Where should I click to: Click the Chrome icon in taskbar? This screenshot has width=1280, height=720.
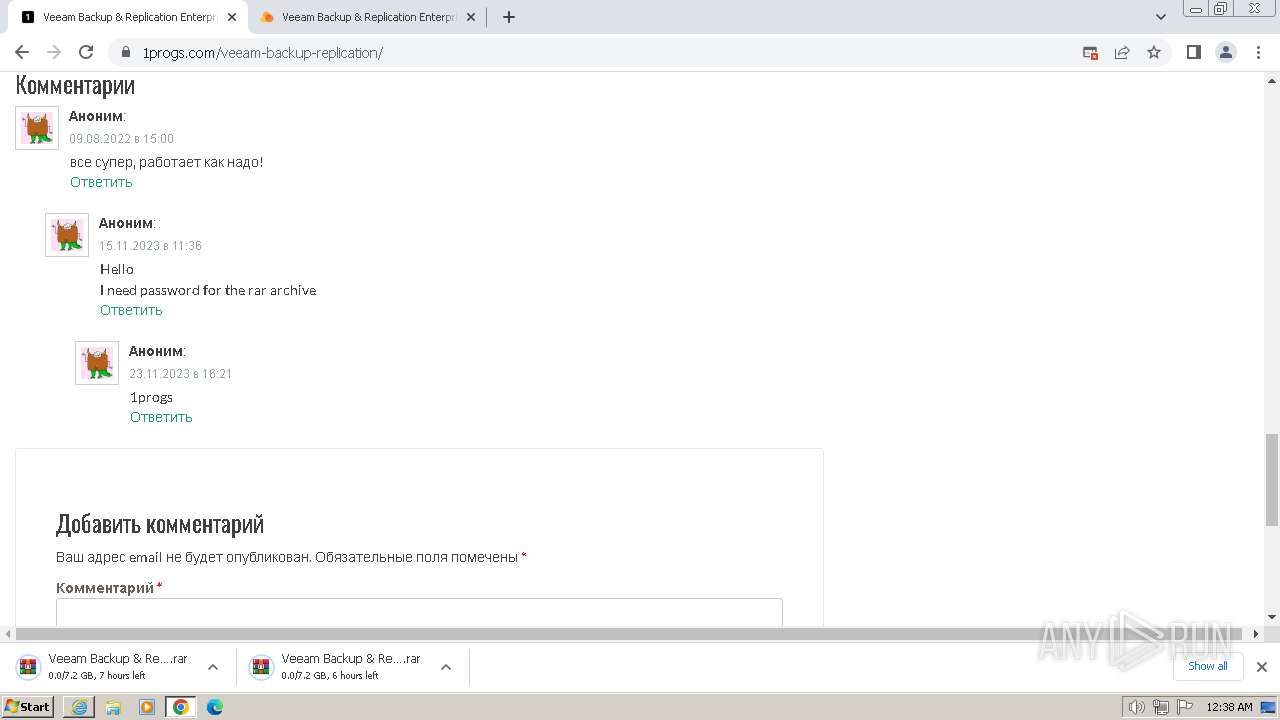pyautogui.click(x=181, y=707)
